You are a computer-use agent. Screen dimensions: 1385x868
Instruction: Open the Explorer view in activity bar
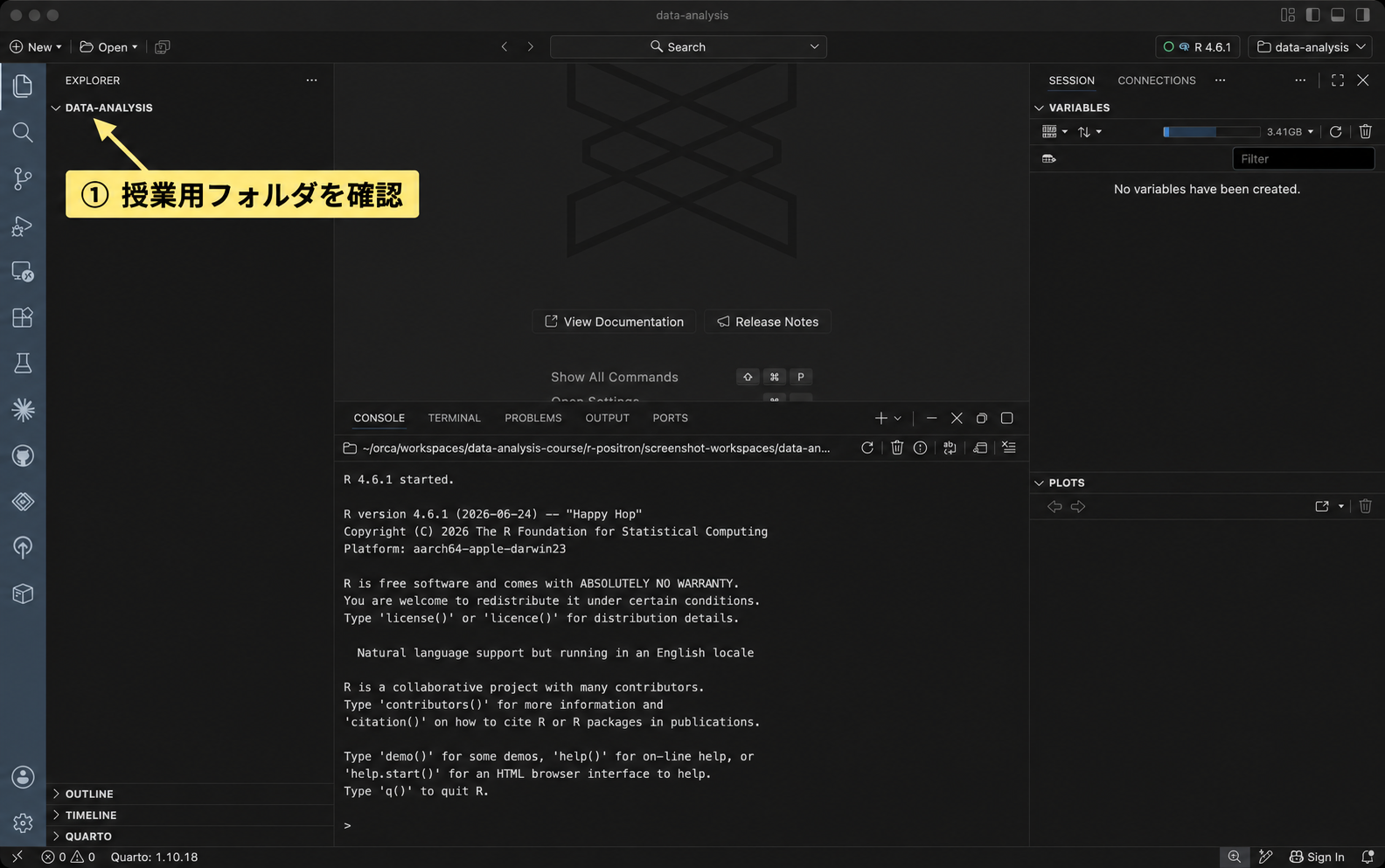tap(23, 86)
